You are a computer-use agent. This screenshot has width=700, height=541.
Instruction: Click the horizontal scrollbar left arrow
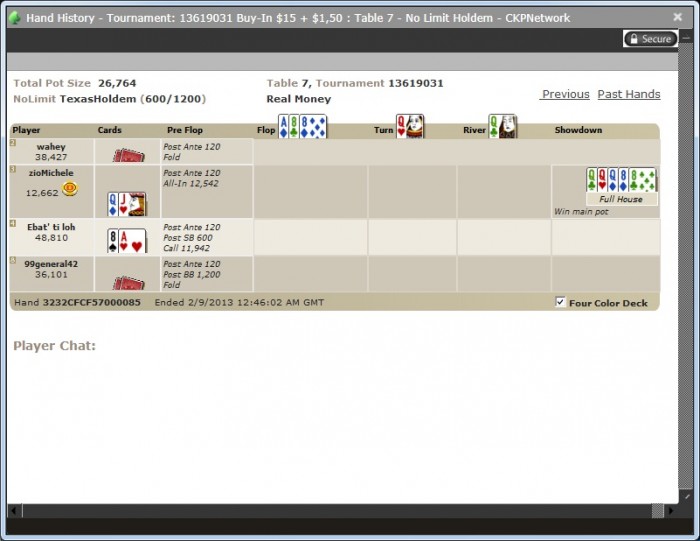tap(14, 511)
